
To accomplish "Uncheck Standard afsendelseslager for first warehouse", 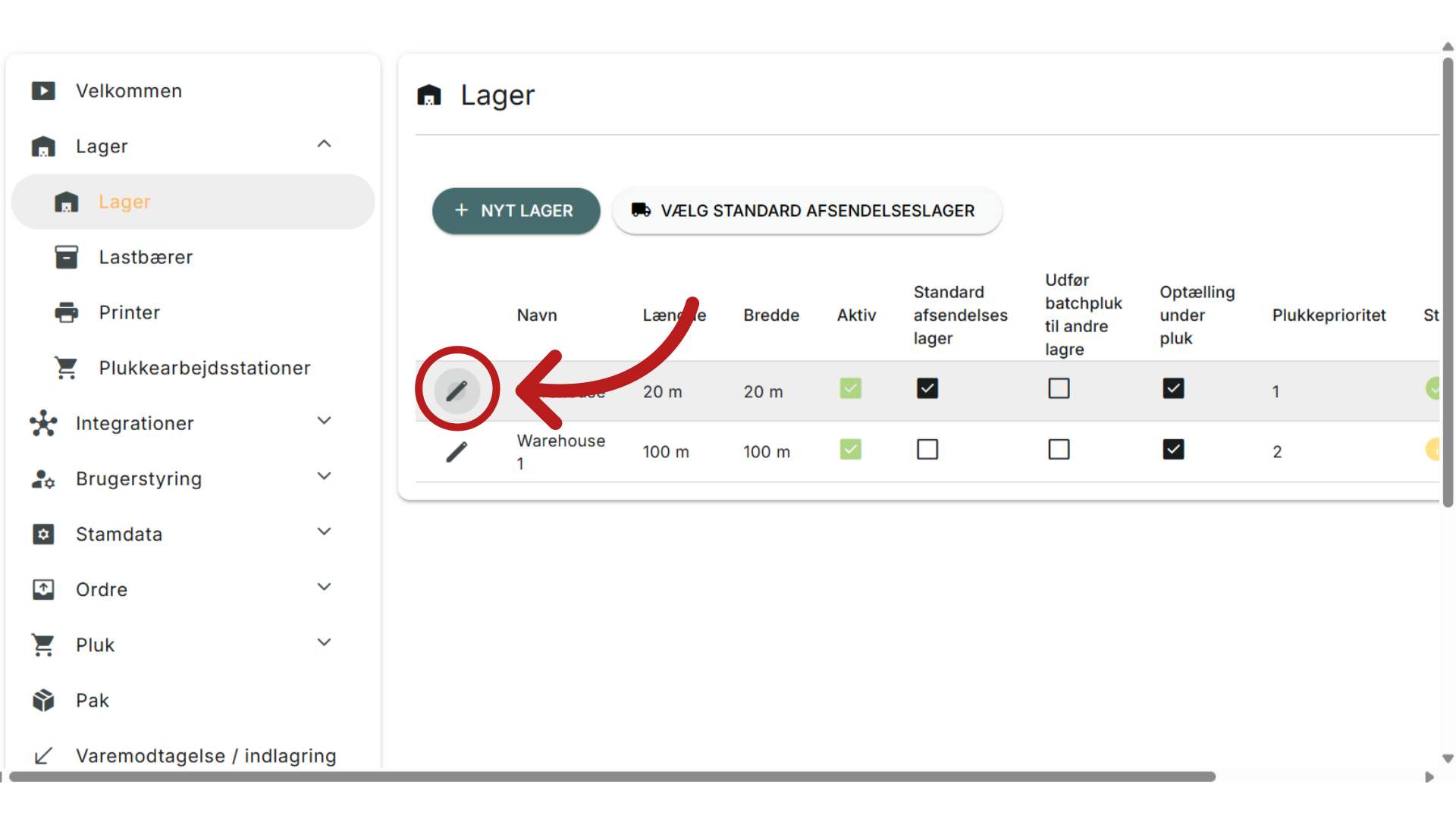I will tap(927, 388).
